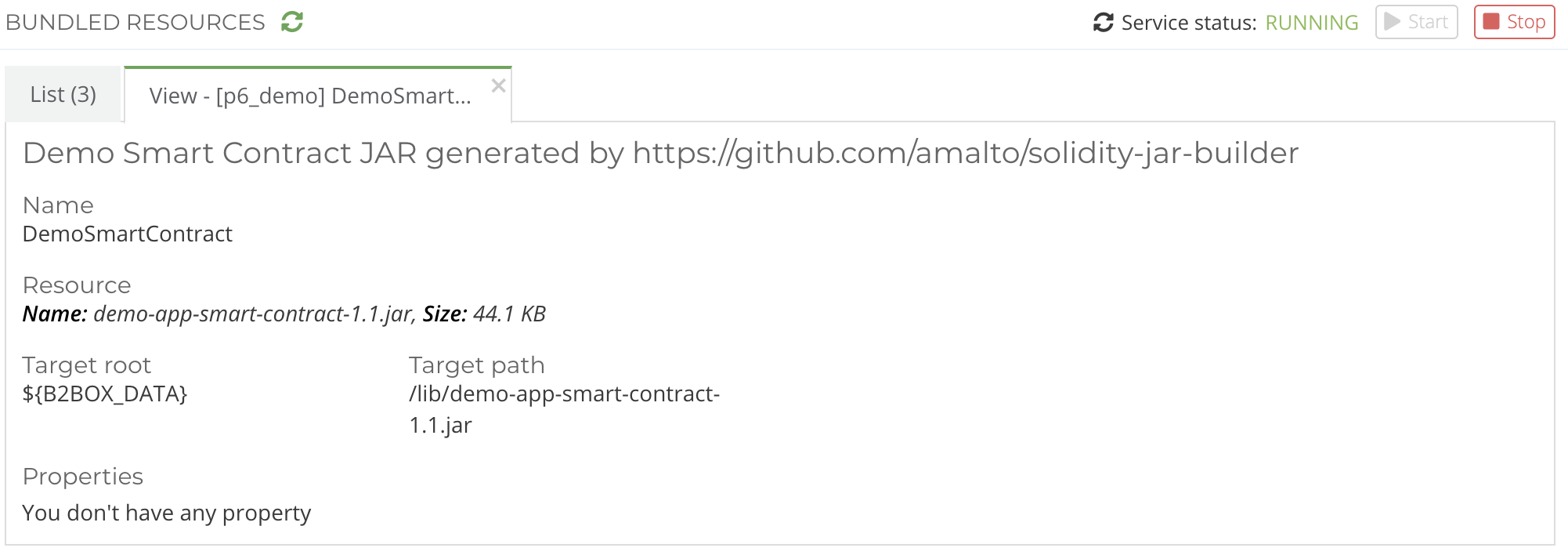Viewport: 1568px width, 555px height.
Task: Select the View - [p6_demo] DemoSmart... tab
Action: click(310, 96)
